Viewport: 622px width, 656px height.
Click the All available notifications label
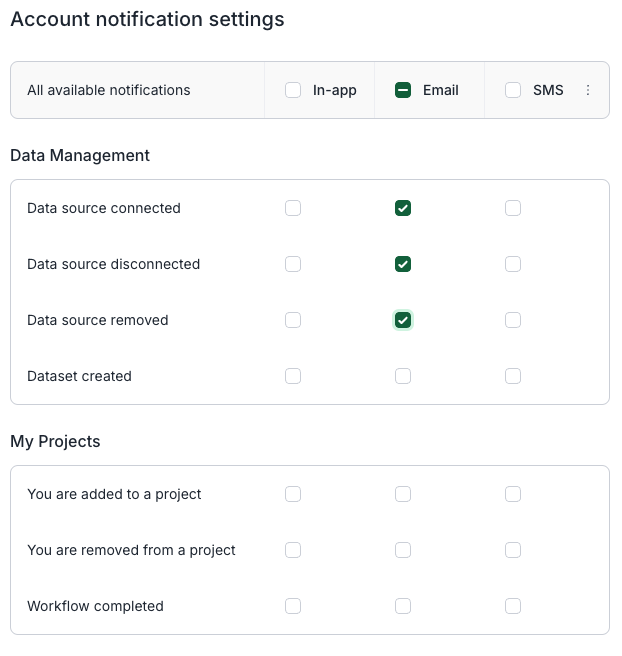pos(109,90)
